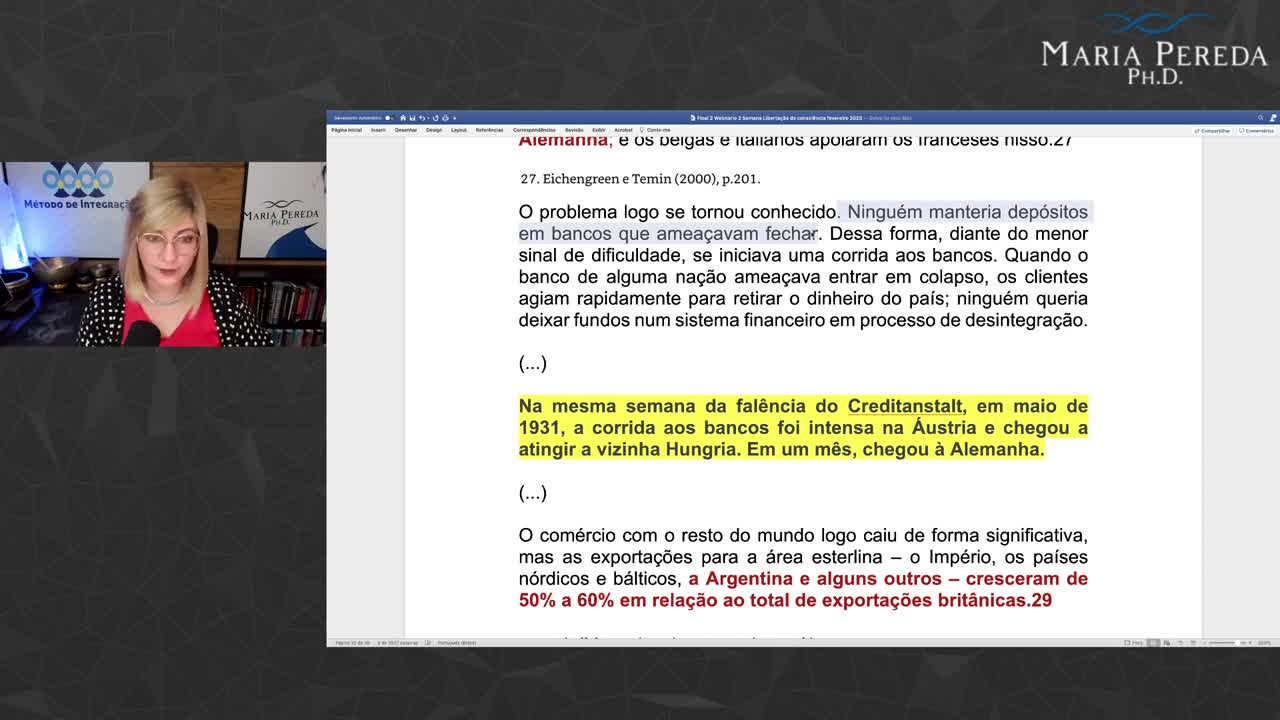Click the Print icon in quick access toolbar
Screen dimensions: 1280x720
pyautogui.click(x=445, y=118)
